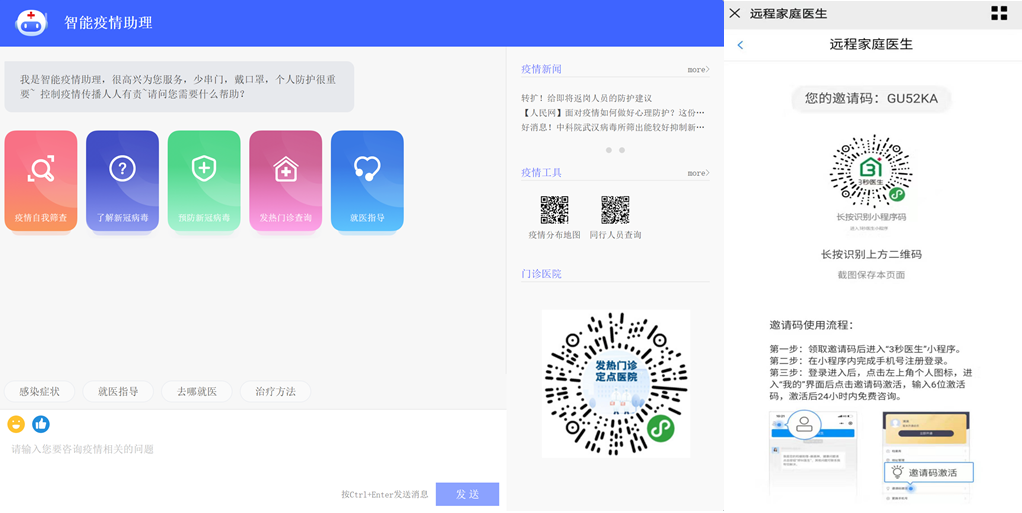Select the 治疗方法 quick question chip

pos(275,392)
